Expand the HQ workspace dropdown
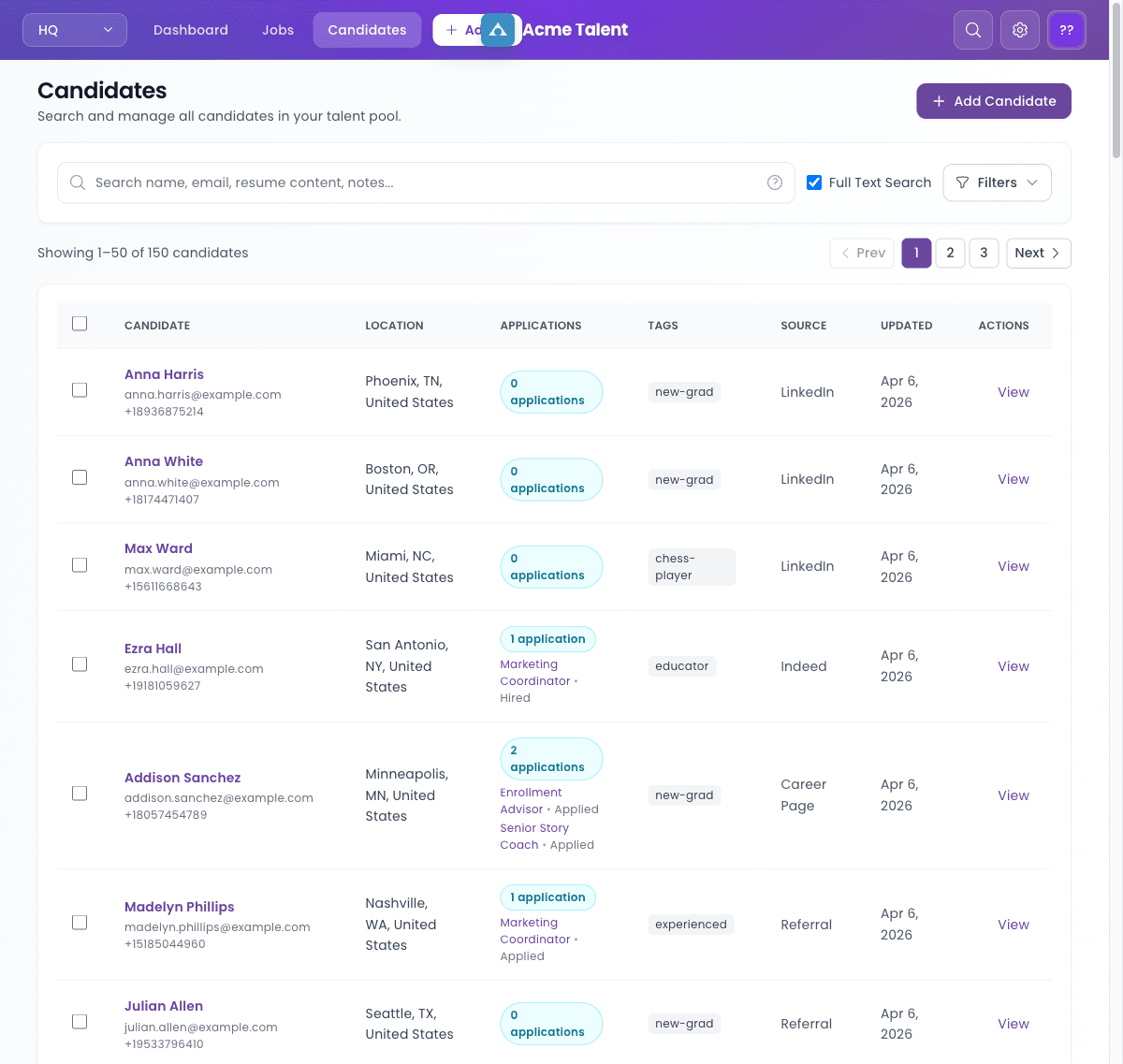 pos(75,30)
